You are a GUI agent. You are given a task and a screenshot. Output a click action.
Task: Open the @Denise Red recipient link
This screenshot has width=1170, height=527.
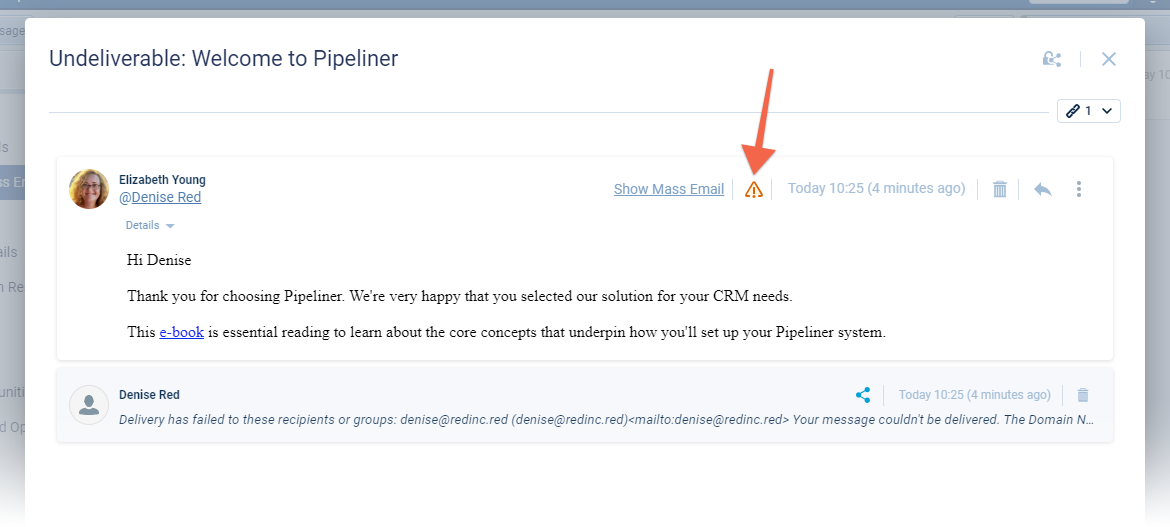click(160, 197)
